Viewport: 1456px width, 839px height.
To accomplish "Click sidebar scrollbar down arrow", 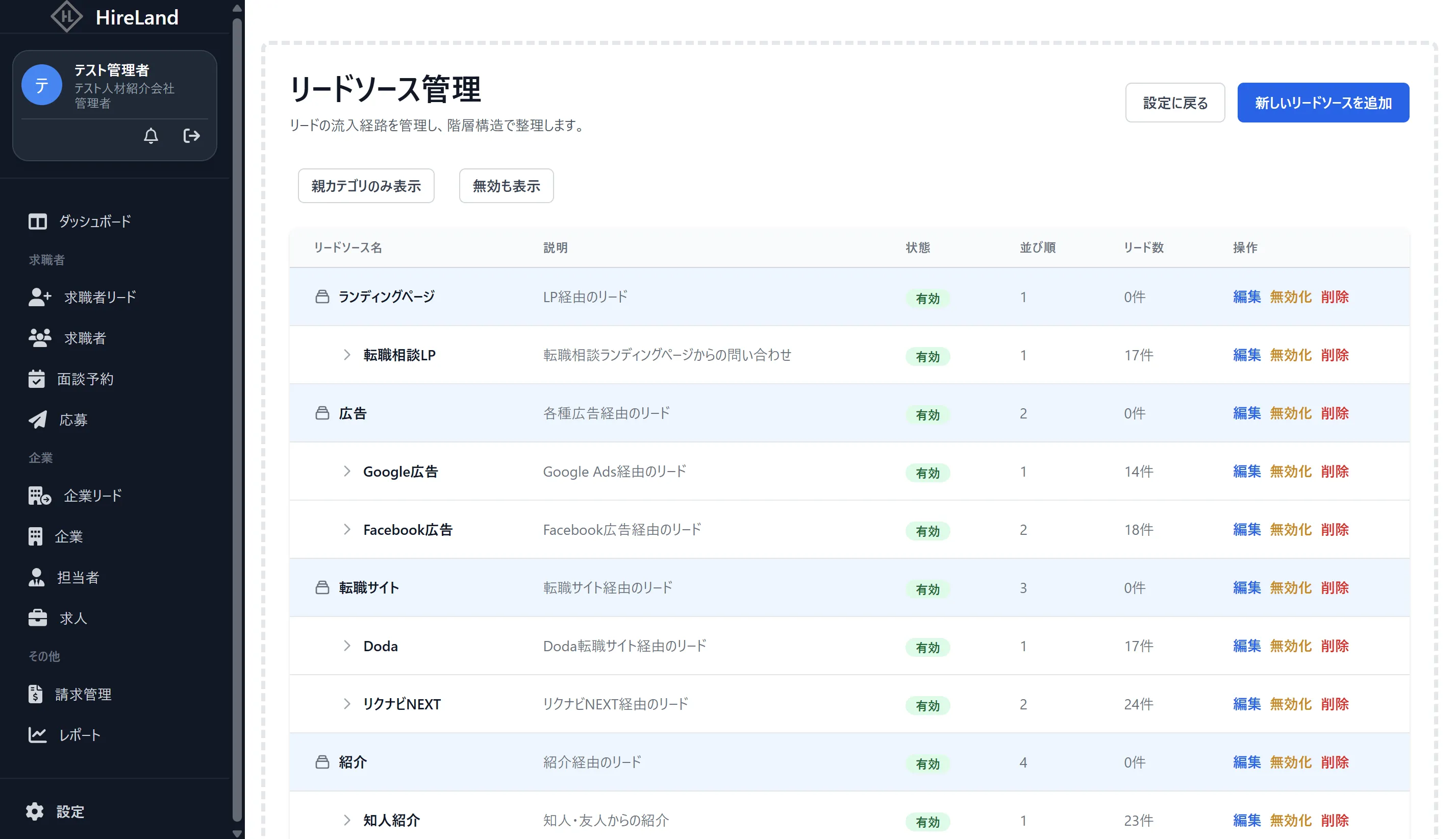I will point(237,833).
